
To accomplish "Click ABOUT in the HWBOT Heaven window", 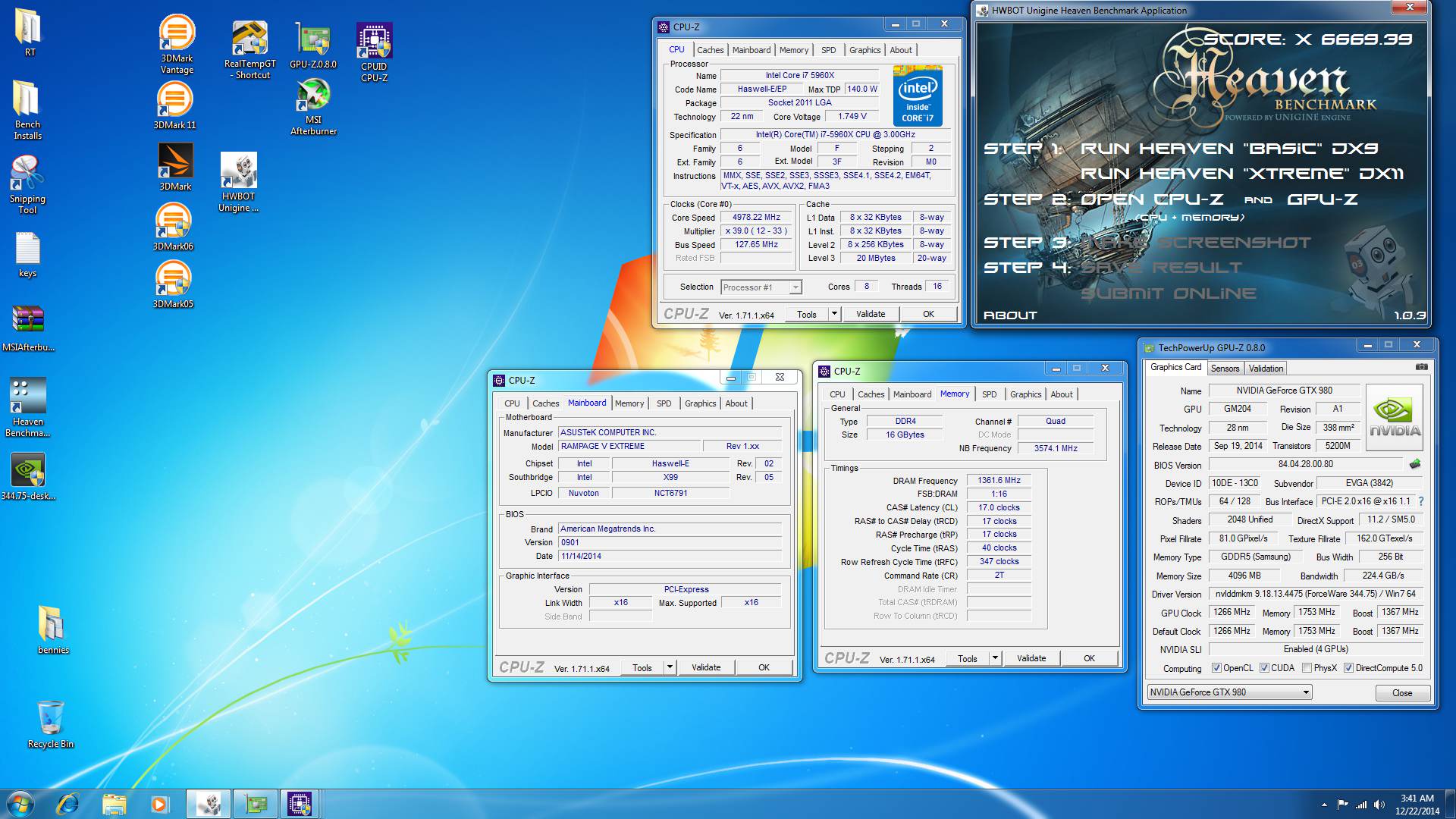I will [1009, 315].
